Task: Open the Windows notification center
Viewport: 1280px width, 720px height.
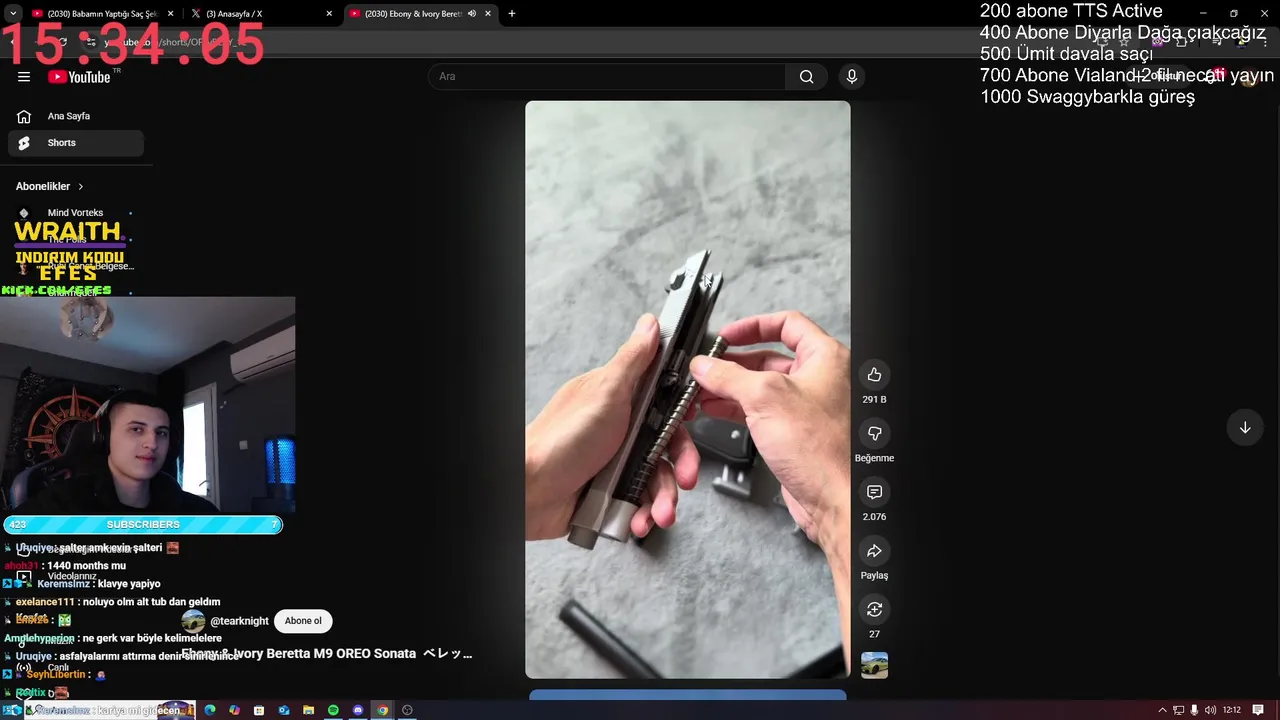Action: pyautogui.click(x=1258, y=710)
